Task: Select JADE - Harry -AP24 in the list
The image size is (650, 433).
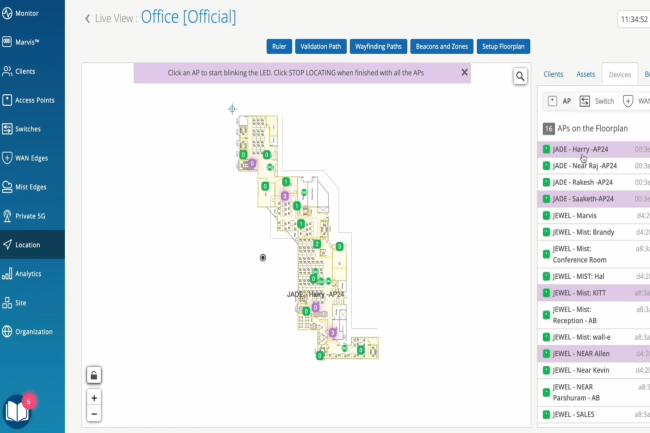Action: (x=594, y=149)
